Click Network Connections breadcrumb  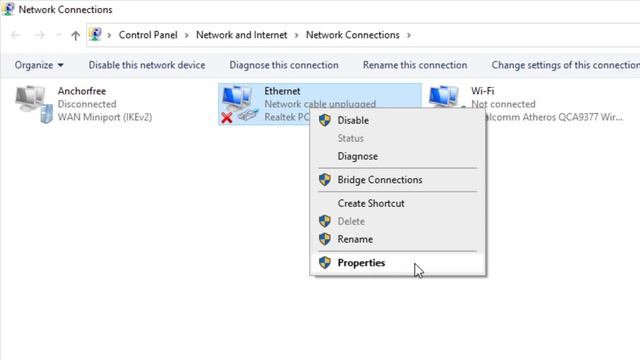(x=353, y=35)
